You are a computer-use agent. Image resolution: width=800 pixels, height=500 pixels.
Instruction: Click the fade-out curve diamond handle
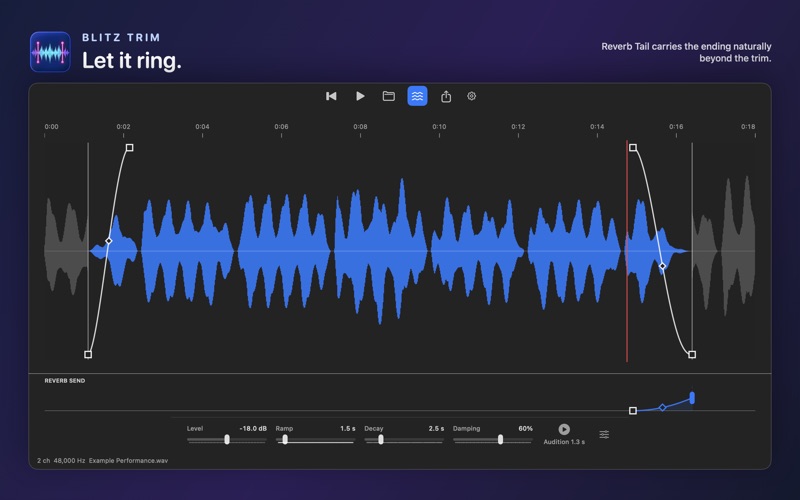[x=662, y=266]
